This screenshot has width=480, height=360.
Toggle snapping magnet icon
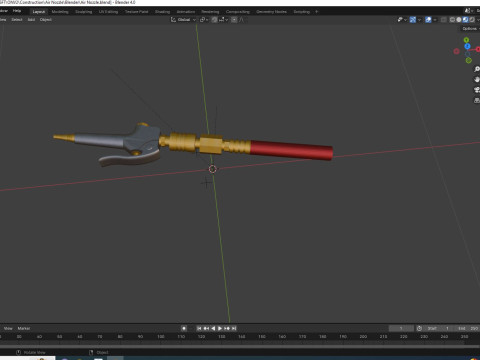(214, 20)
